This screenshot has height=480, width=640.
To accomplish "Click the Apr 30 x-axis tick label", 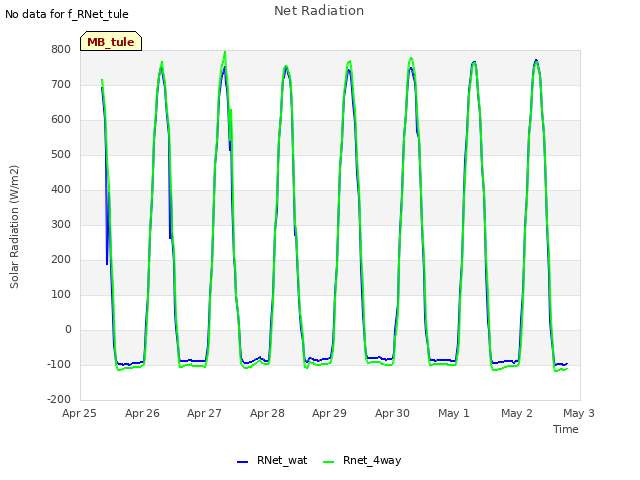I will (x=392, y=413).
